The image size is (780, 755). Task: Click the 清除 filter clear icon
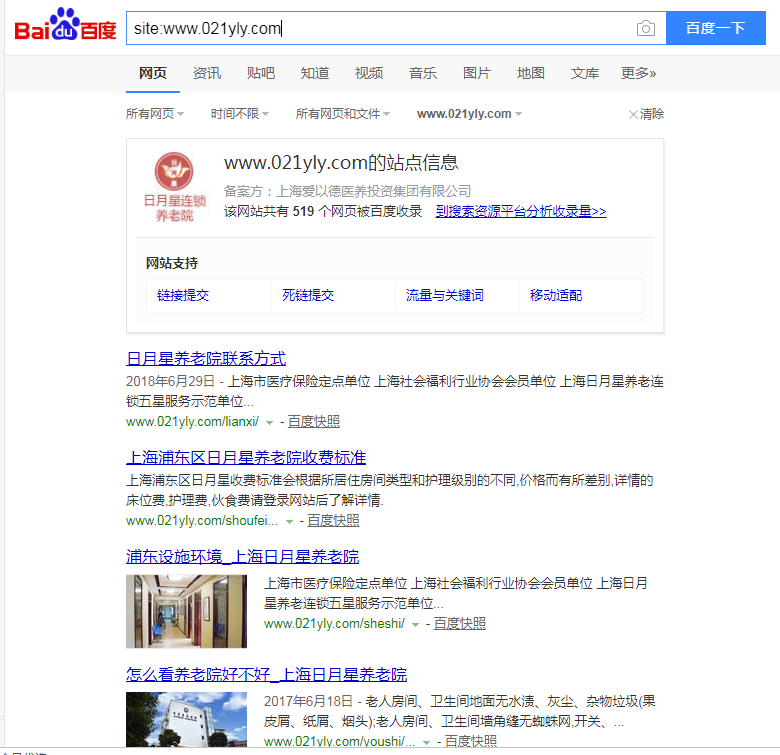click(x=633, y=114)
